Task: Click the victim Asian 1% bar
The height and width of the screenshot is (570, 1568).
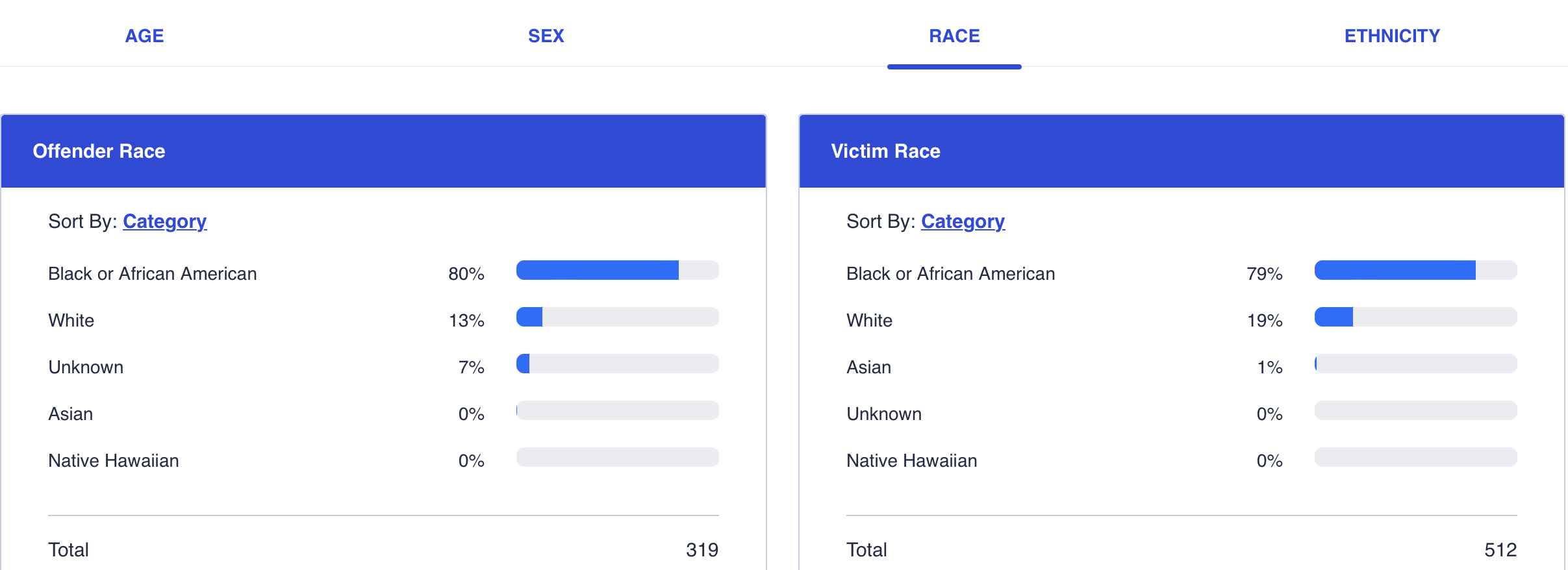Action: 1415,364
